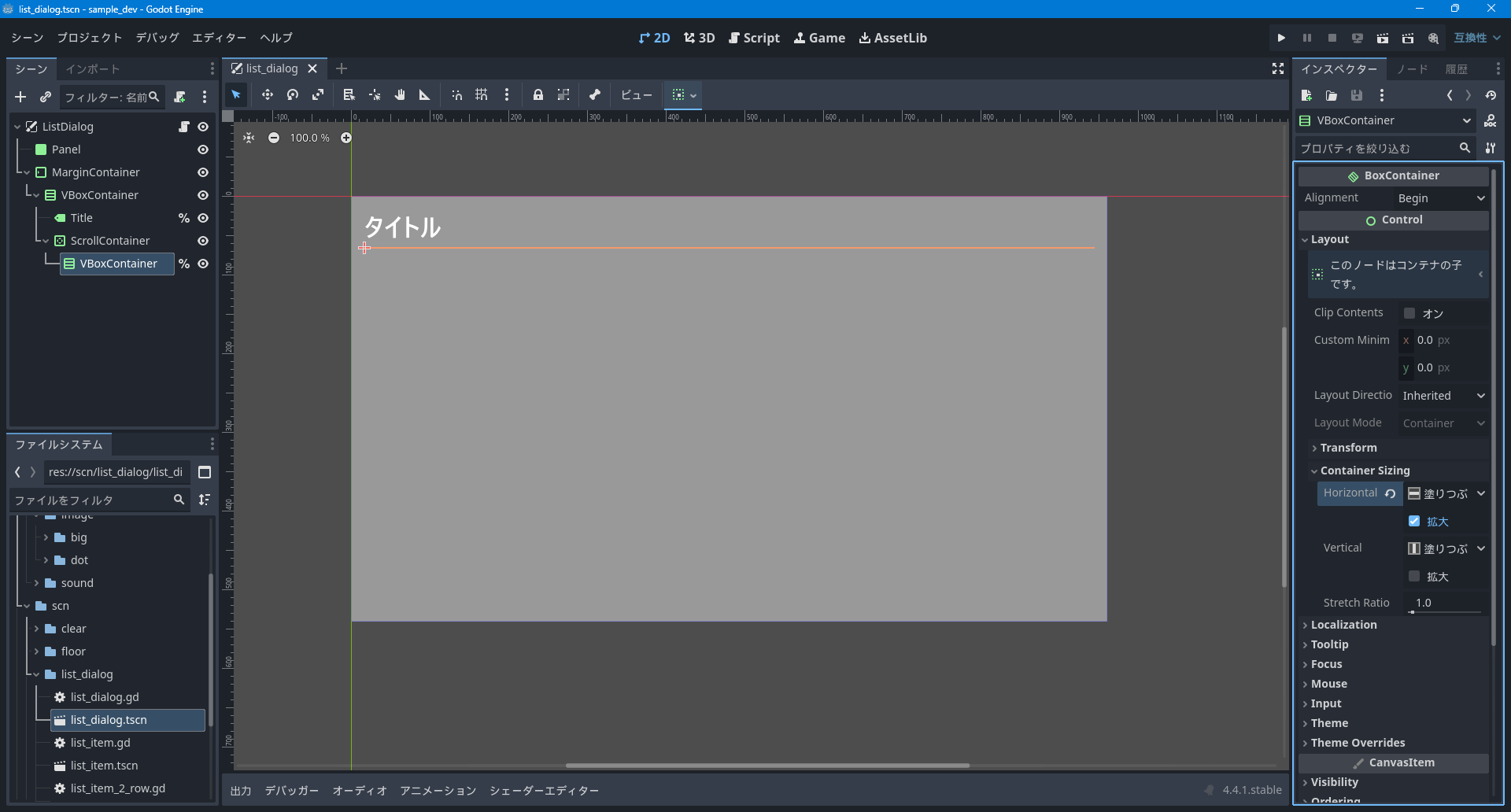Toggle distraction free mode
Viewport: 1511px width, 812px height.
click(x=1278, y=69)
